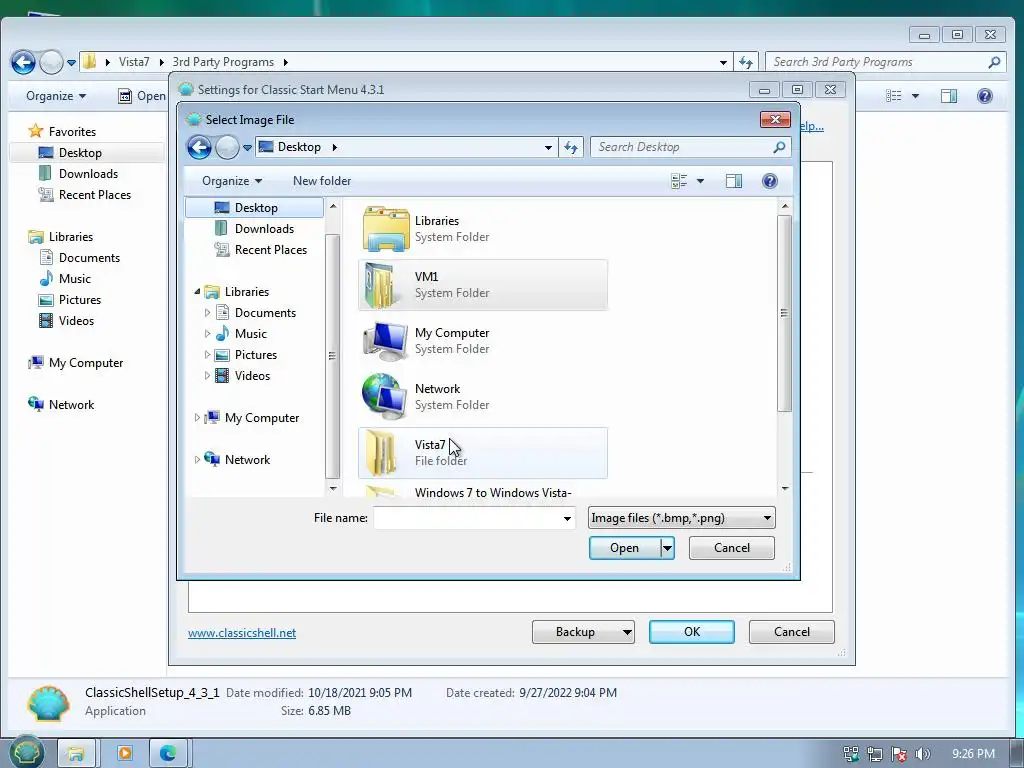Click Cancel in Classic Start Menu settings
Viewport: 1024px width, 768px height.
[792, 632]
